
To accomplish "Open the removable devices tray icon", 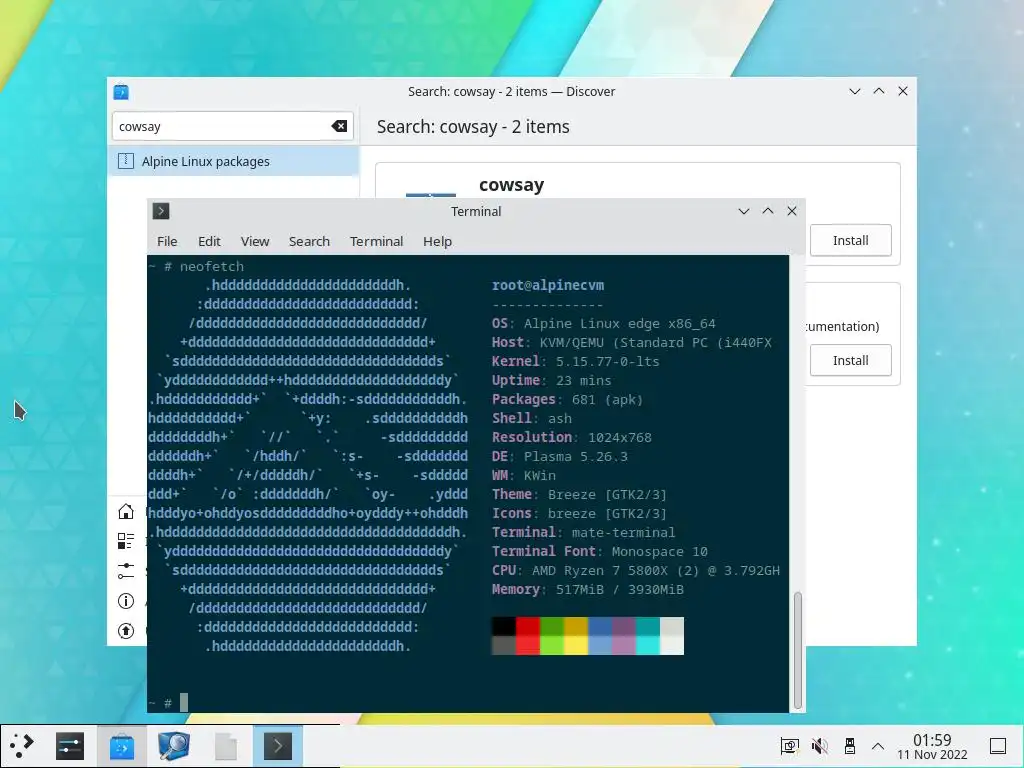I will (x=850, y=746).
